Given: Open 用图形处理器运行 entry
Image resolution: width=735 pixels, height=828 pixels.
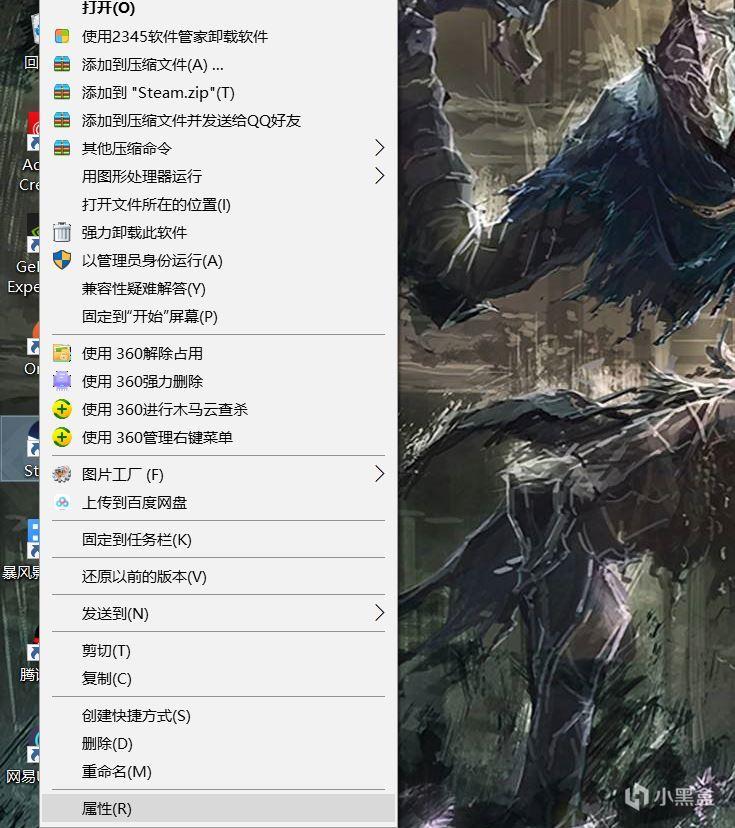Looking at the screenshot, I should [x=218, y=176].
